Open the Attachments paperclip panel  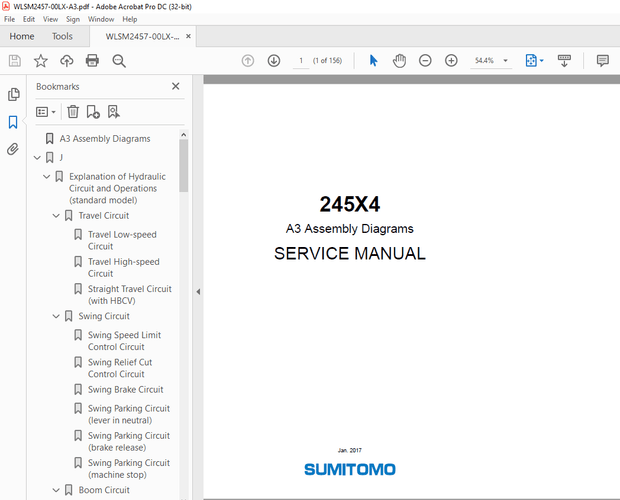coord(13,149)
